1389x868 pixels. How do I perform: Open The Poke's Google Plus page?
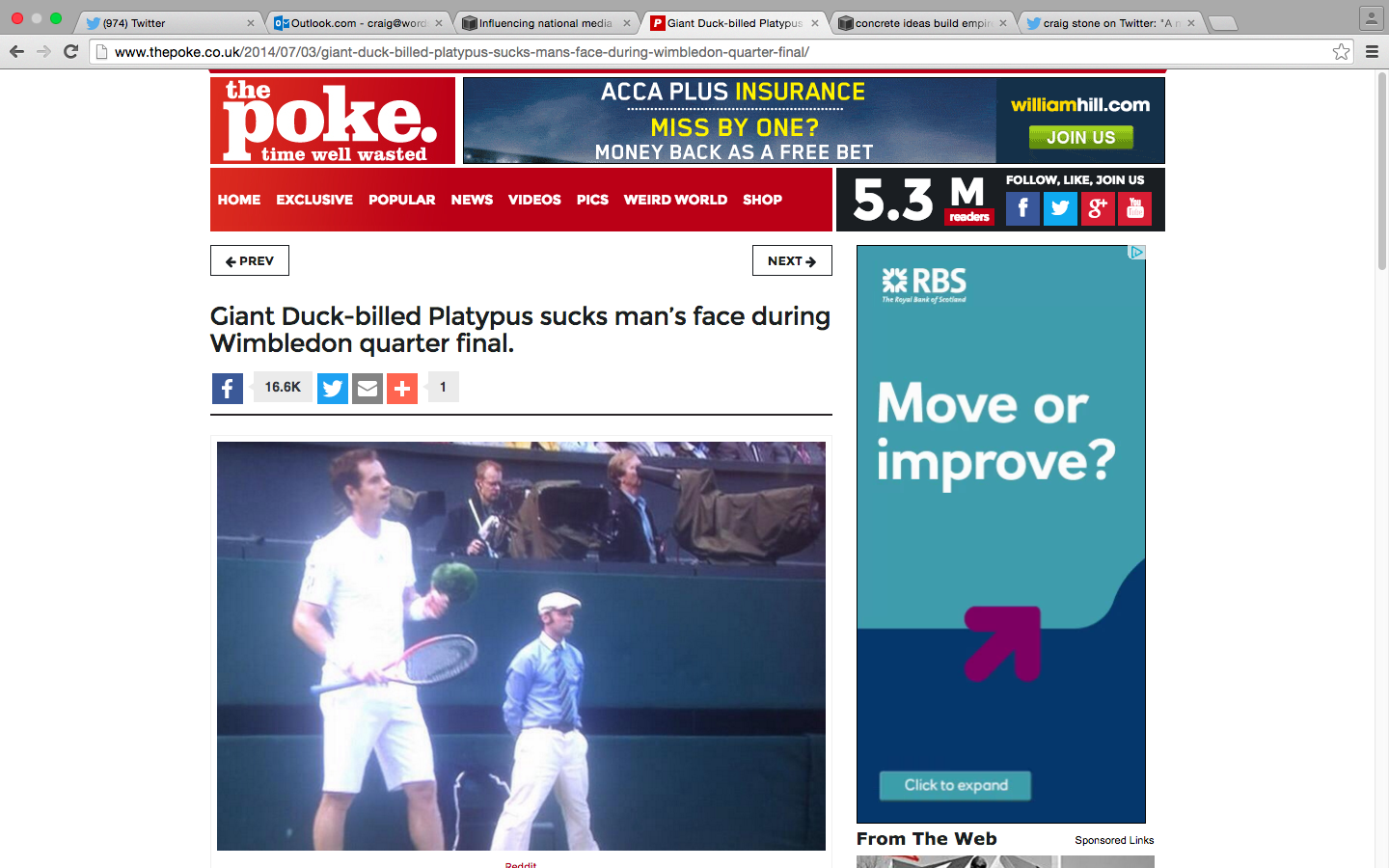pyautogui.click(x=1098, y=208)
